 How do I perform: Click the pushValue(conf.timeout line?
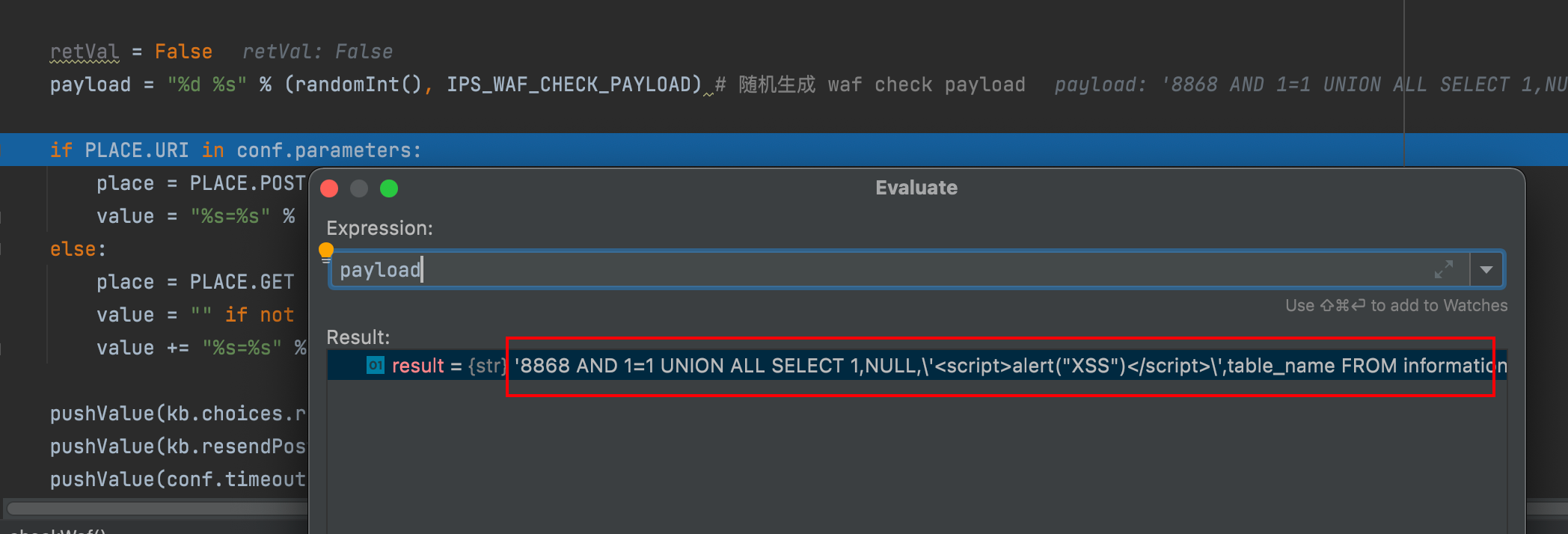coord(177,479)
